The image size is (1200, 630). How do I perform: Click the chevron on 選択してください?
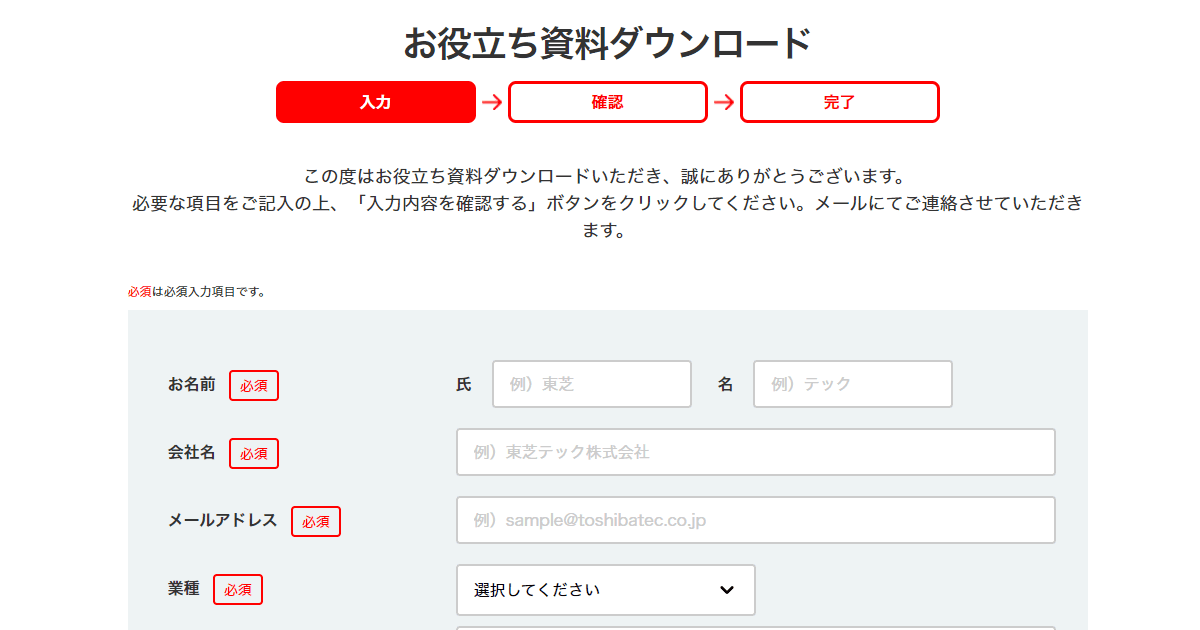pyautogui.click(x=725, y=590)
